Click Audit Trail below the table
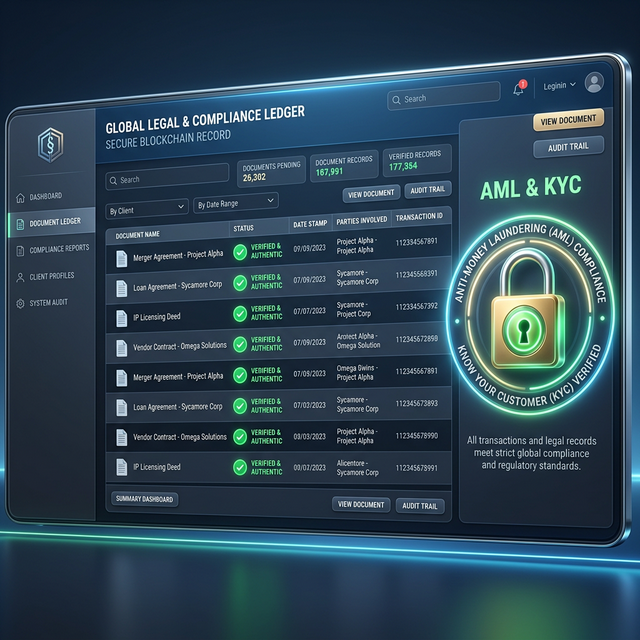Viewport: 640px width, 640px height. point(420,506)
